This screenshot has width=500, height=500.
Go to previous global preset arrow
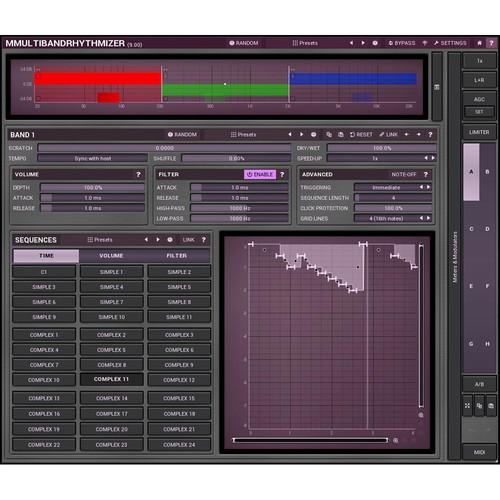351,43
